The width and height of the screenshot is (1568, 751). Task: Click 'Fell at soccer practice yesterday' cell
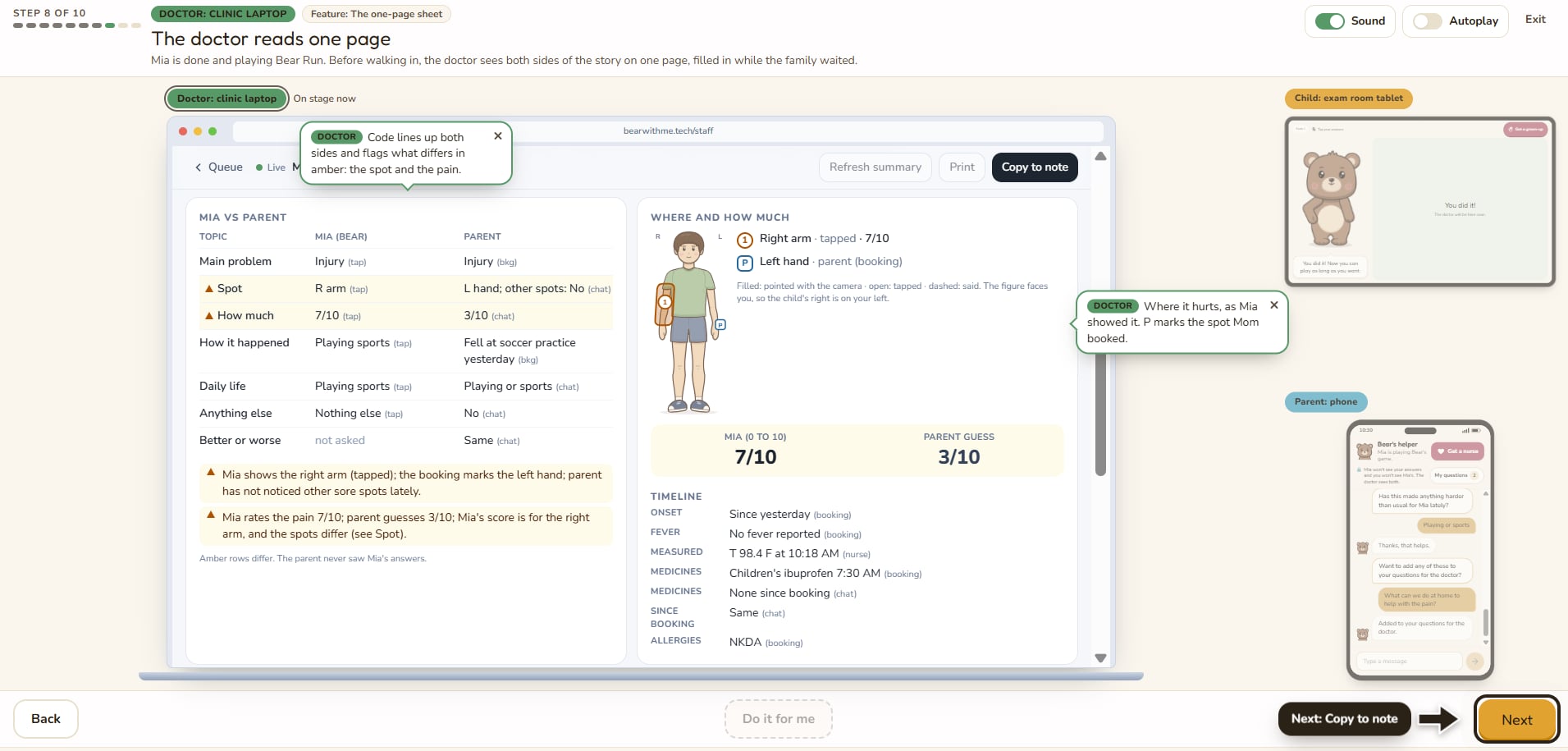519,351
